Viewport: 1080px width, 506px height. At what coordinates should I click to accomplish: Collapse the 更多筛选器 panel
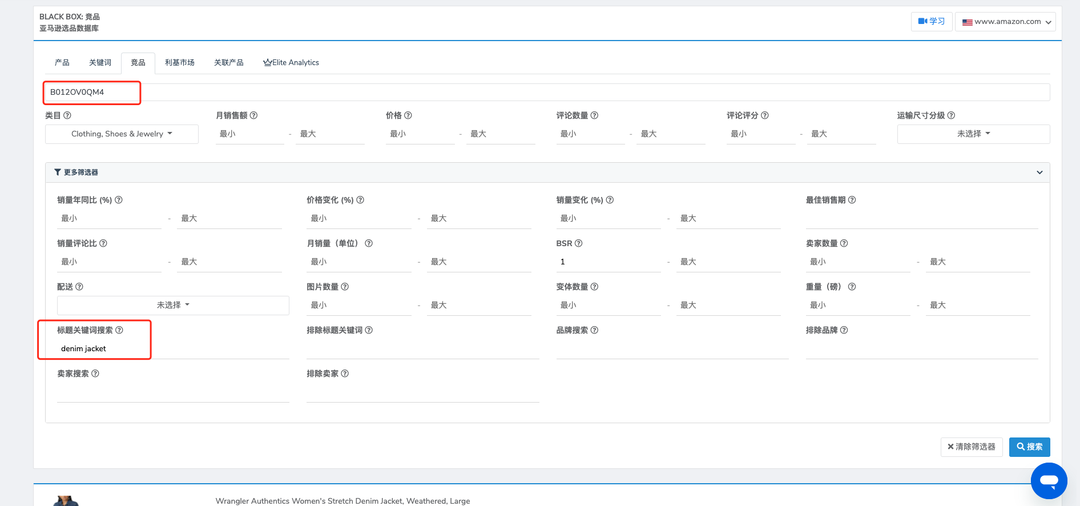click(x=1039, y=172)
